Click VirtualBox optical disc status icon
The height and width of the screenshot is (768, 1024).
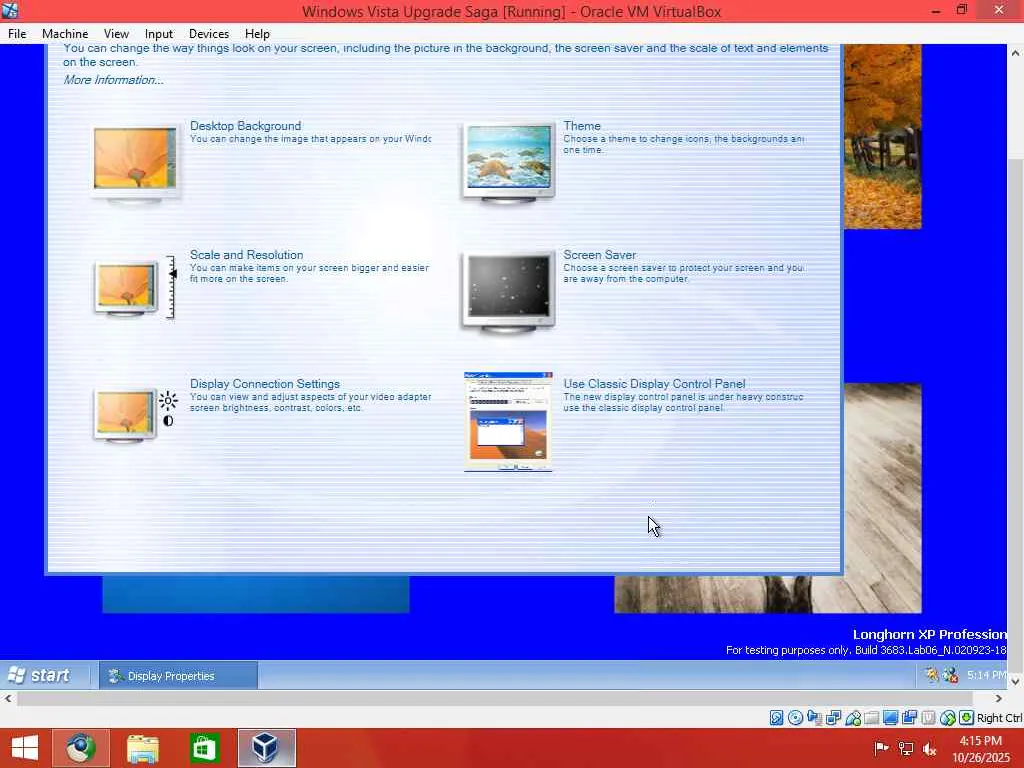coord(795,718)
